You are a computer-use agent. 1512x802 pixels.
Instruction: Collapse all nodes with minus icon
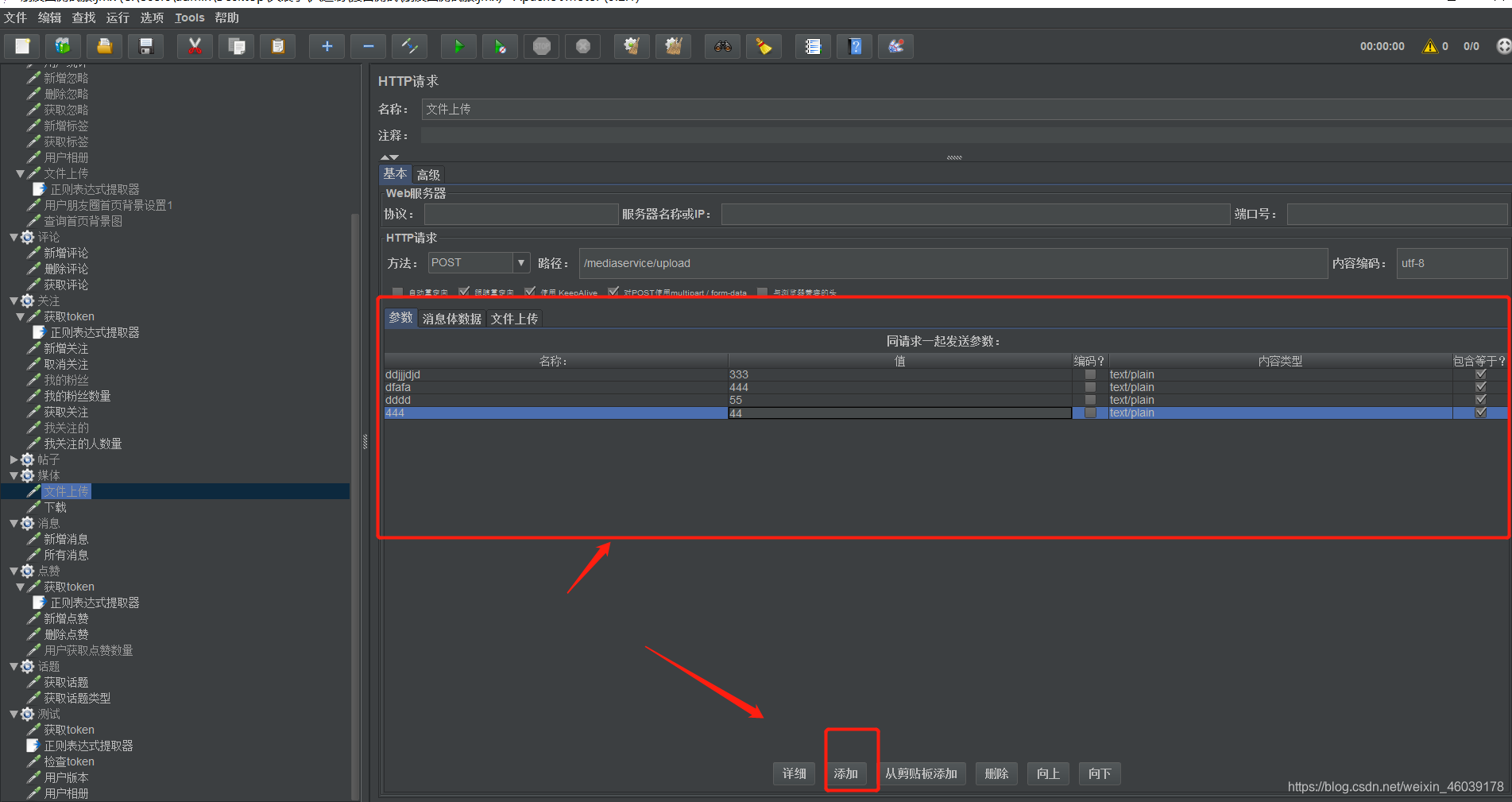pyautogui.click(x=368, y=46)
